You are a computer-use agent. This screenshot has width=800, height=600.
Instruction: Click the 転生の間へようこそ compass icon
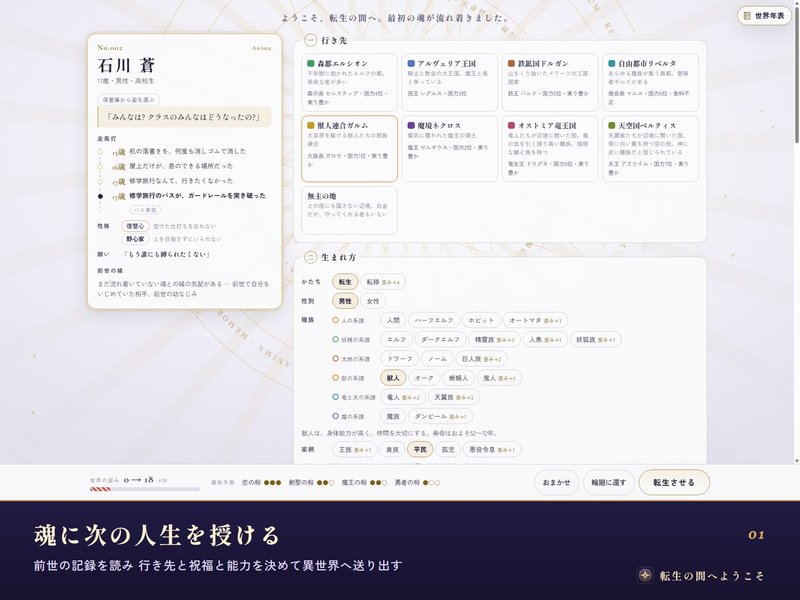tap(645, 575)
